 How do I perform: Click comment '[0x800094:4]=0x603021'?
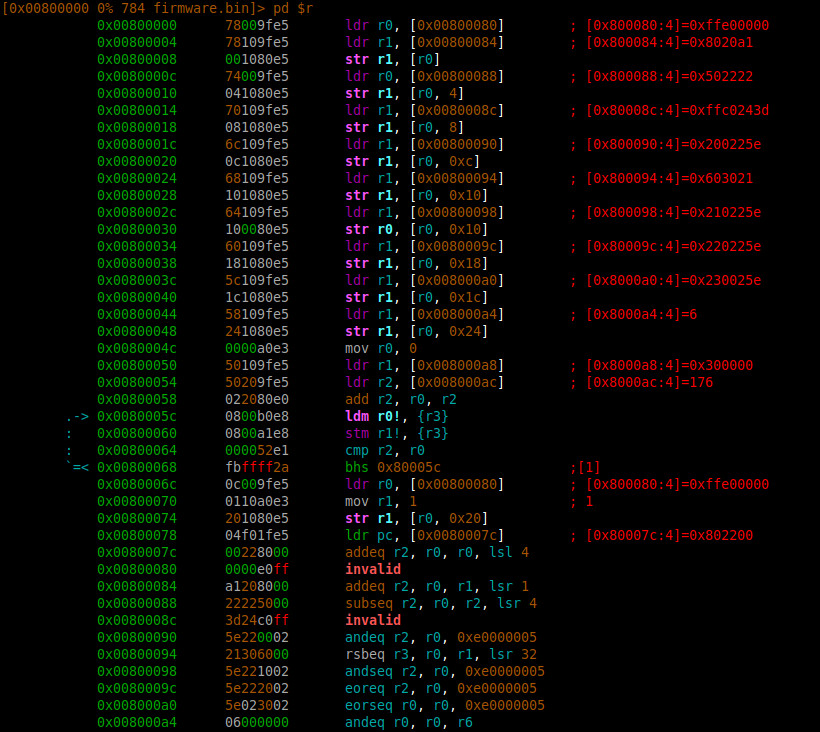[669, 178]
